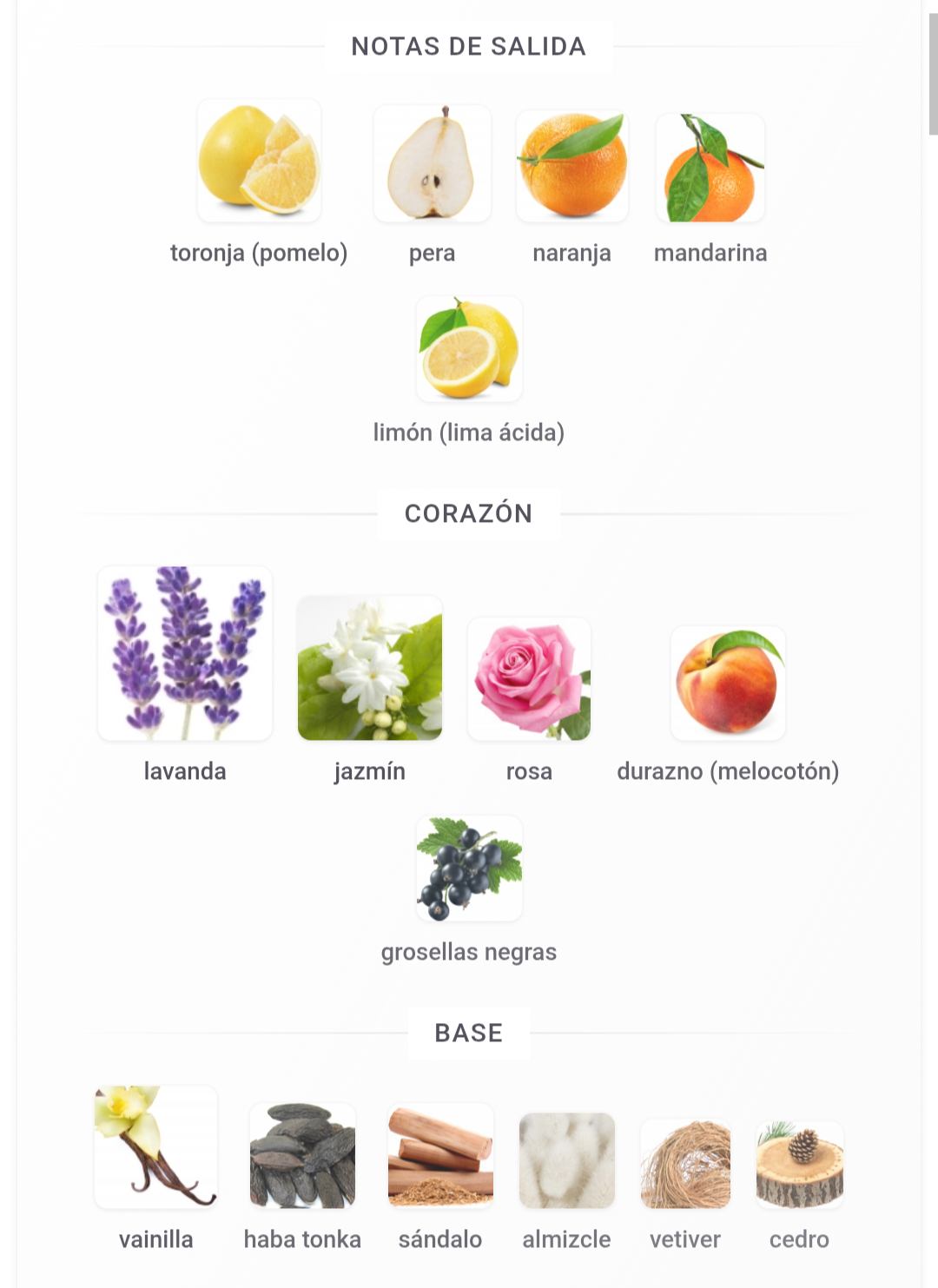Open the naranja orange note icon
938x1288 pixels.
click(571, 165)
